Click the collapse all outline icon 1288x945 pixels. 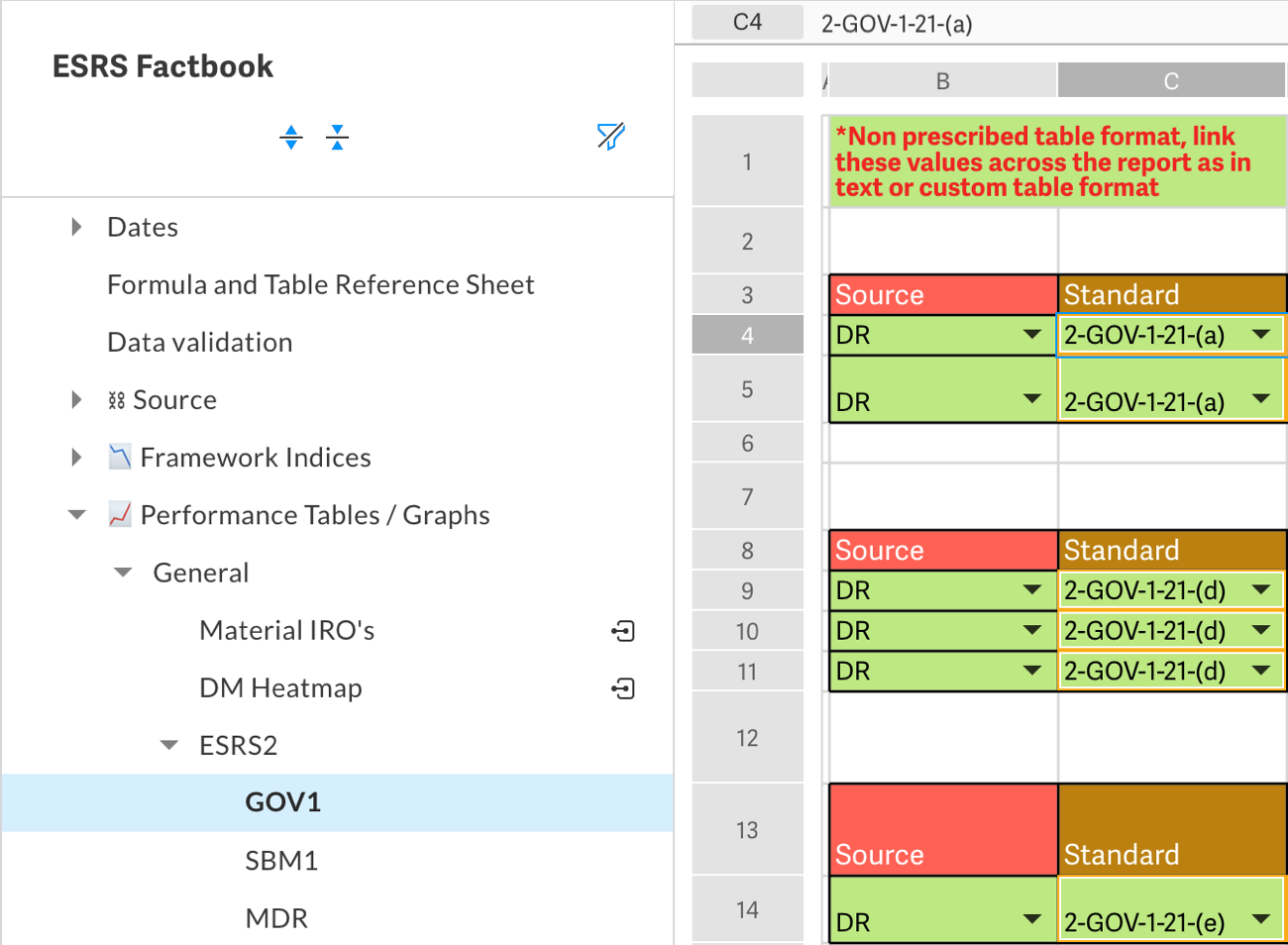pyautogui.click(x=337, y=137)
